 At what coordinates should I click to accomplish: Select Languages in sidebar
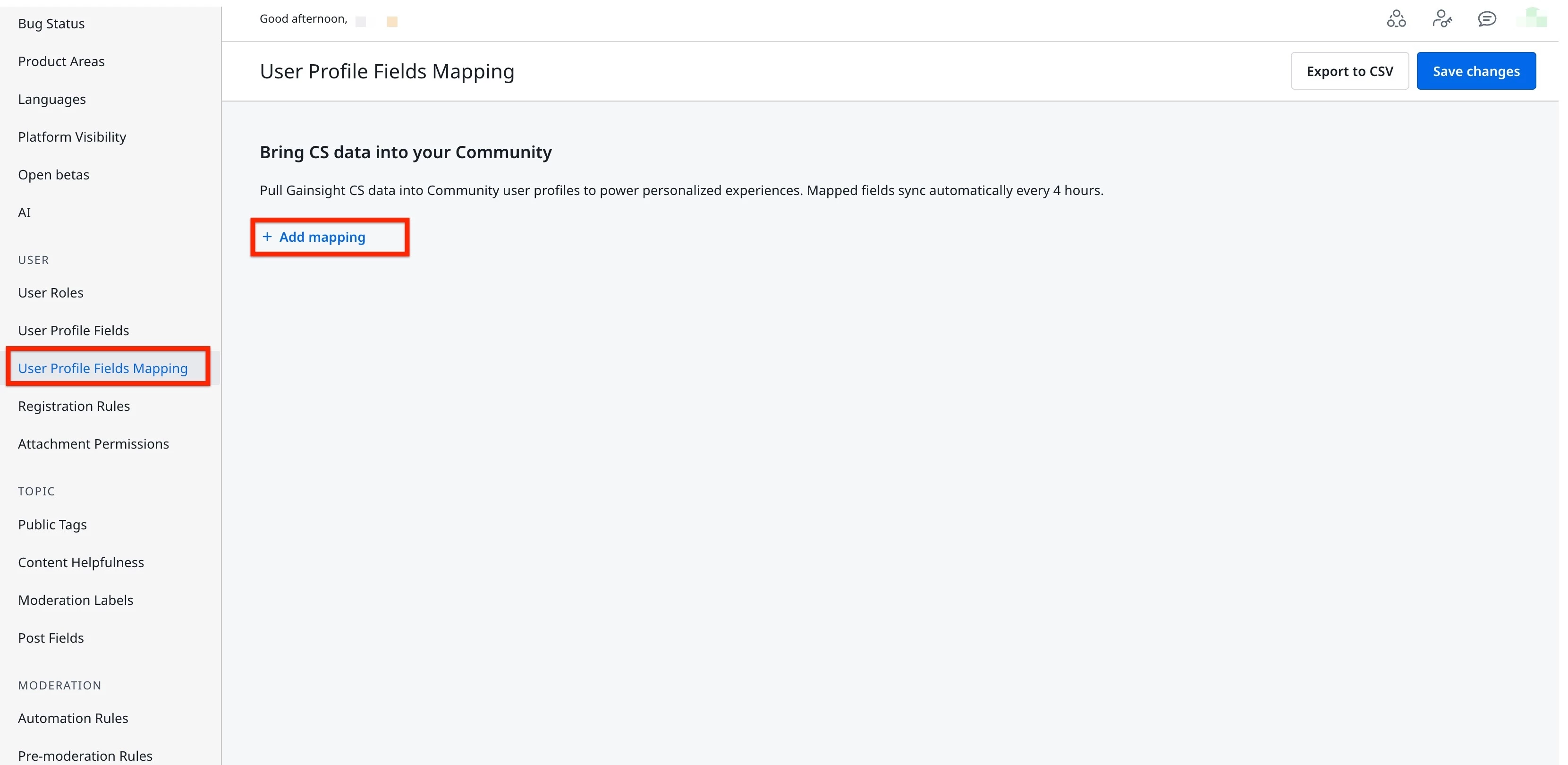point(52,99)
